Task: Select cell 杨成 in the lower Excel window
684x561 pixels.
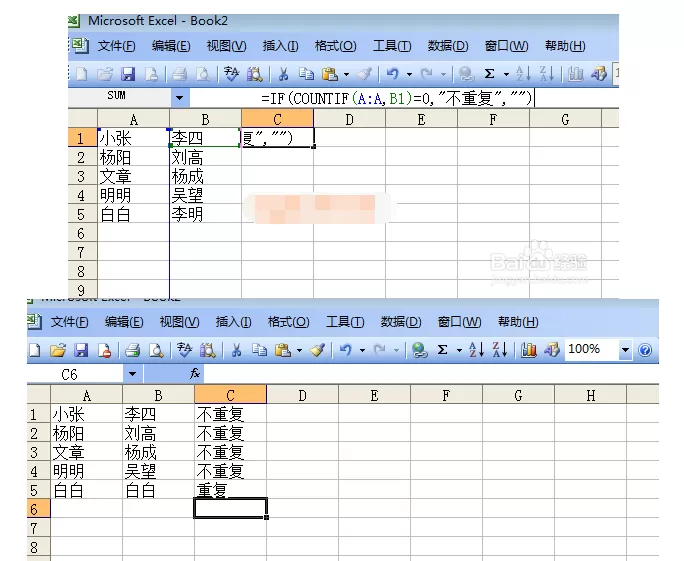Action: point(158,452)
